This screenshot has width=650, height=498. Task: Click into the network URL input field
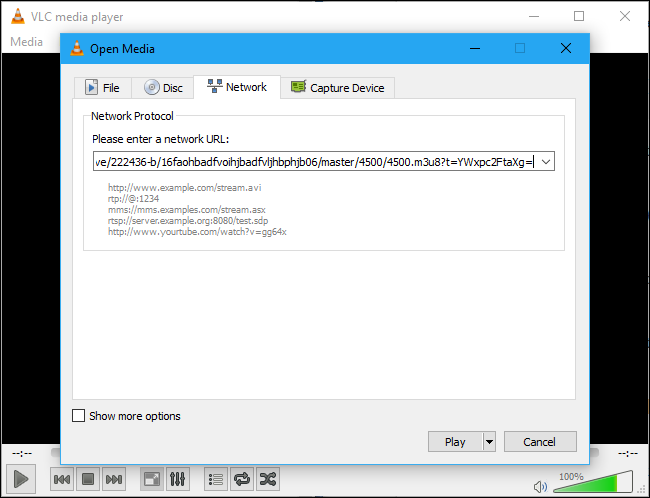click(315, 162)
